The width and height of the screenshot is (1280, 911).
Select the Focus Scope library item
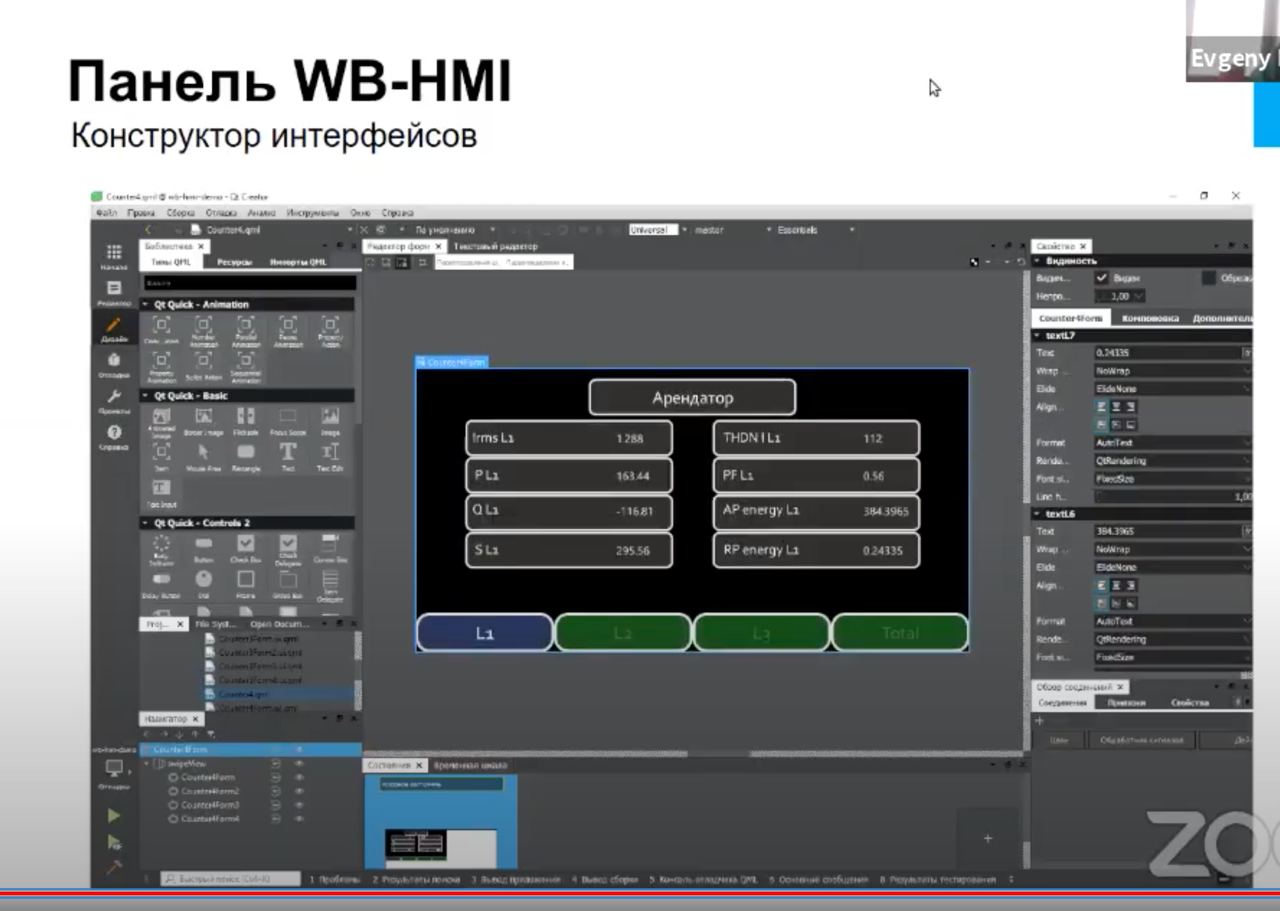point(287,421)
